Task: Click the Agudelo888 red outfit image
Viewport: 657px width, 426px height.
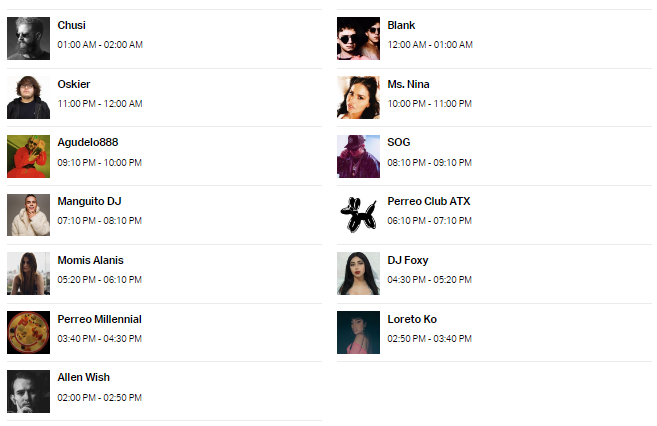Action: point(28,156)
